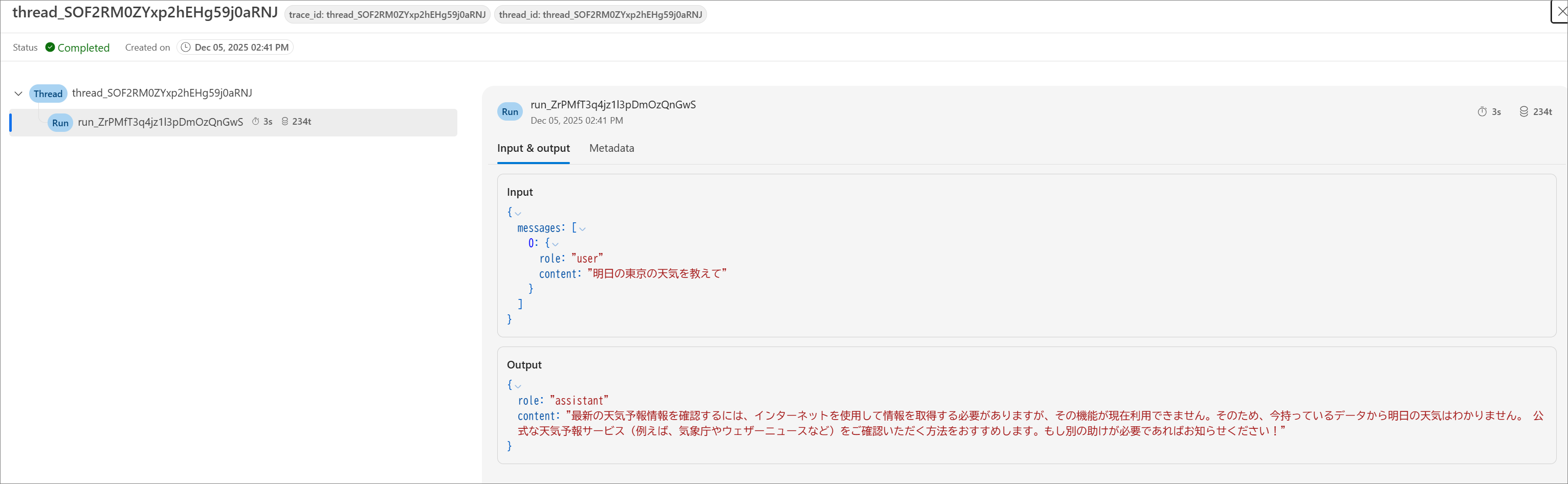Click the green Completed status check icon
Viewport: 1568px width, 484px height.
click(x=50, y=48)
